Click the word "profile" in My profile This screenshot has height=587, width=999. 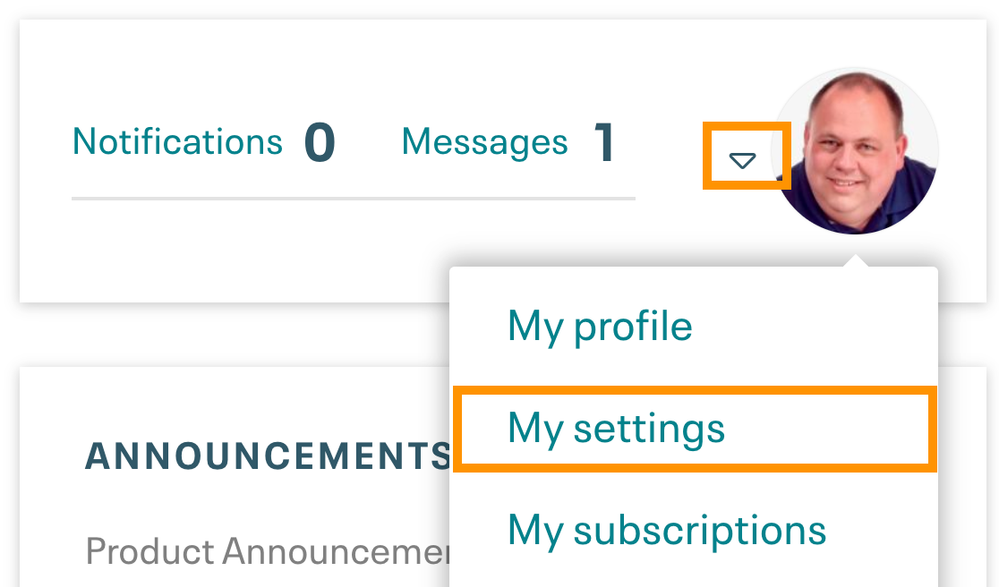(x=634, y=326)
